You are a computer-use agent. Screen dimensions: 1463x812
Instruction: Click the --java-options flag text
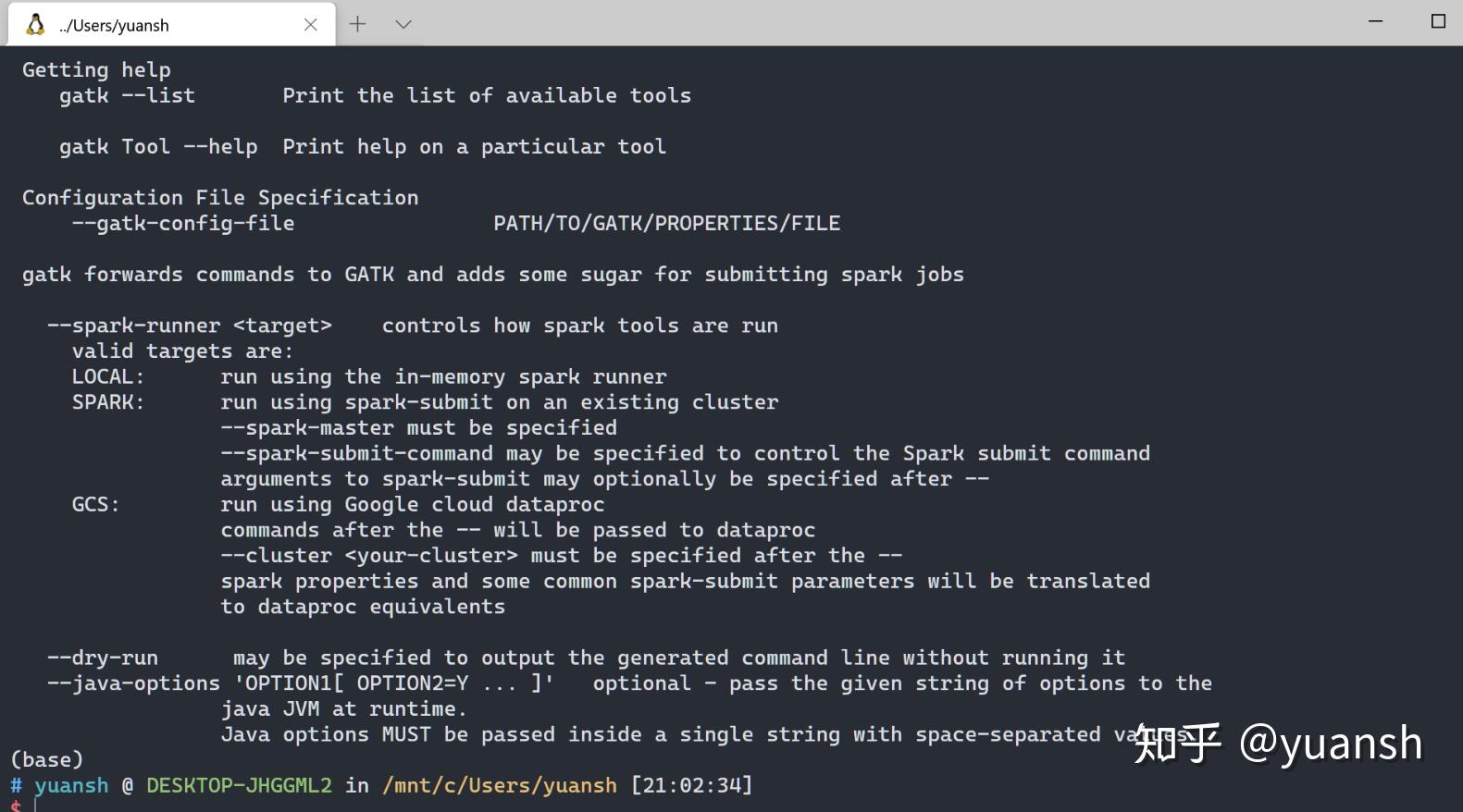(134, 683)
